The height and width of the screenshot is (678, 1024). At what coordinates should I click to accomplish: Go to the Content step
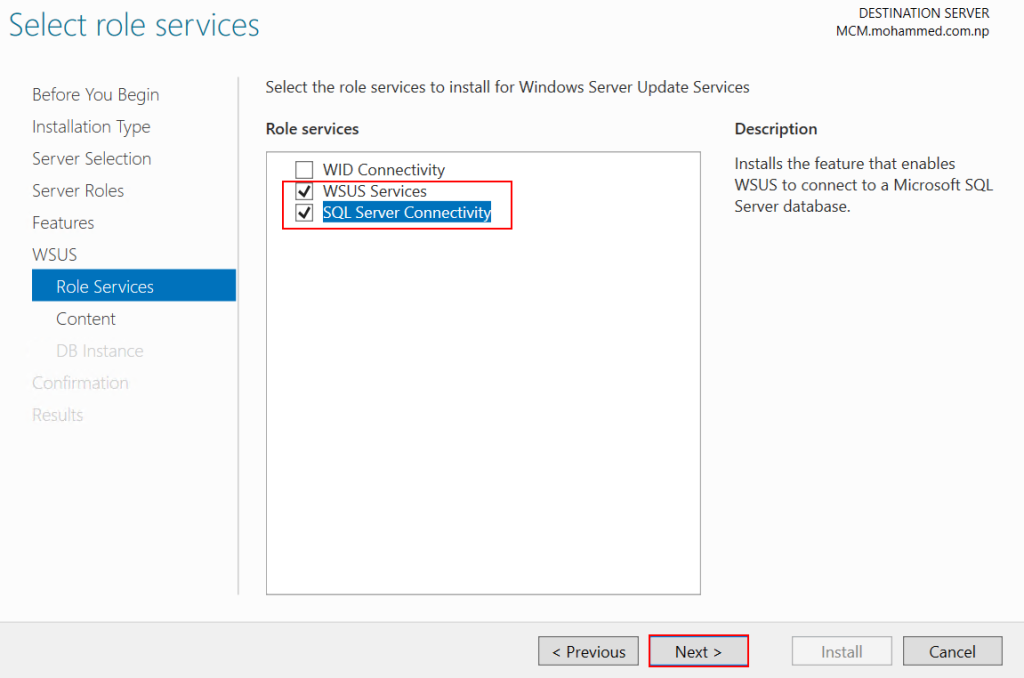tap(86, 318)
